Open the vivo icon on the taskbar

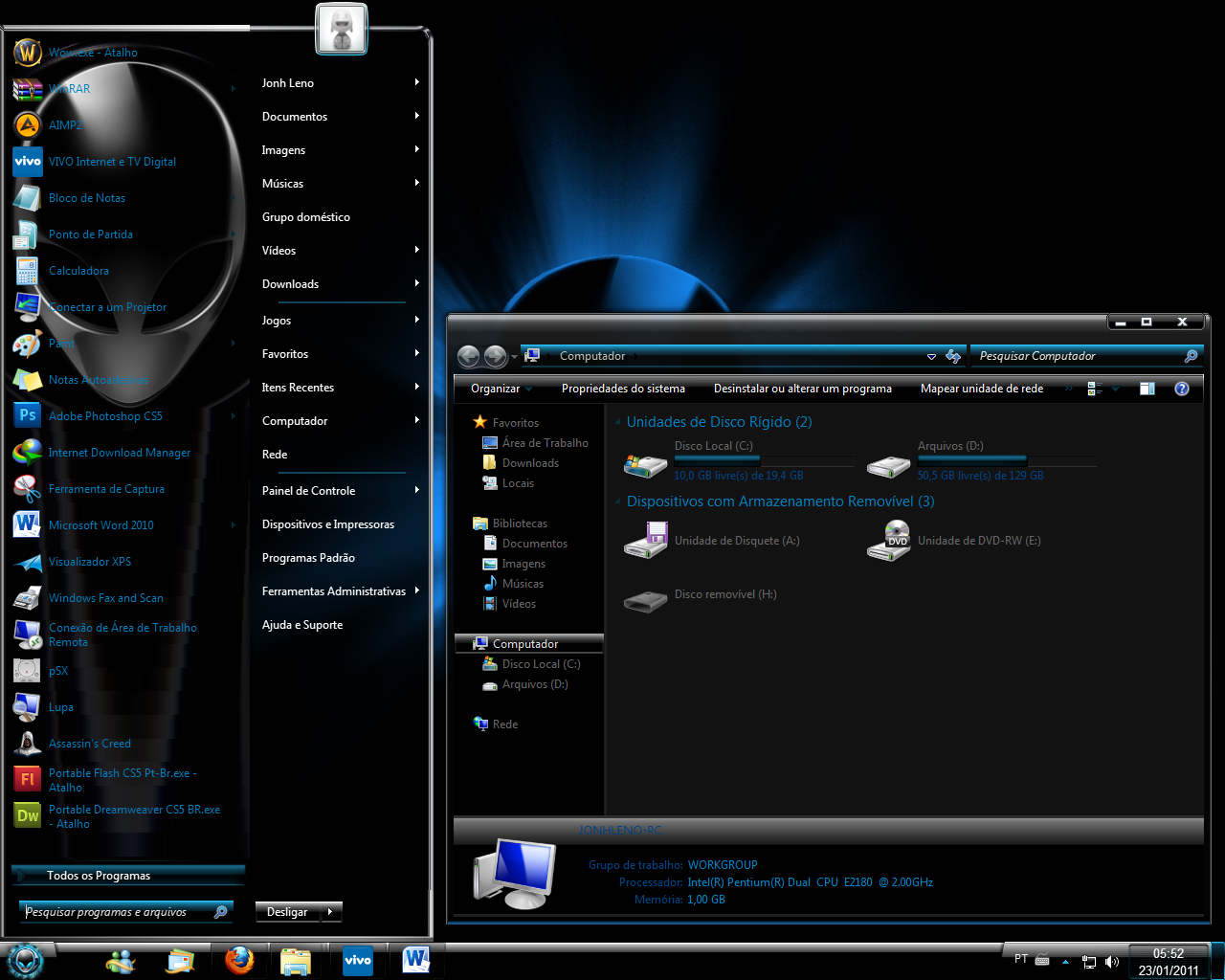pyautogui.click(x=357, y=960)
